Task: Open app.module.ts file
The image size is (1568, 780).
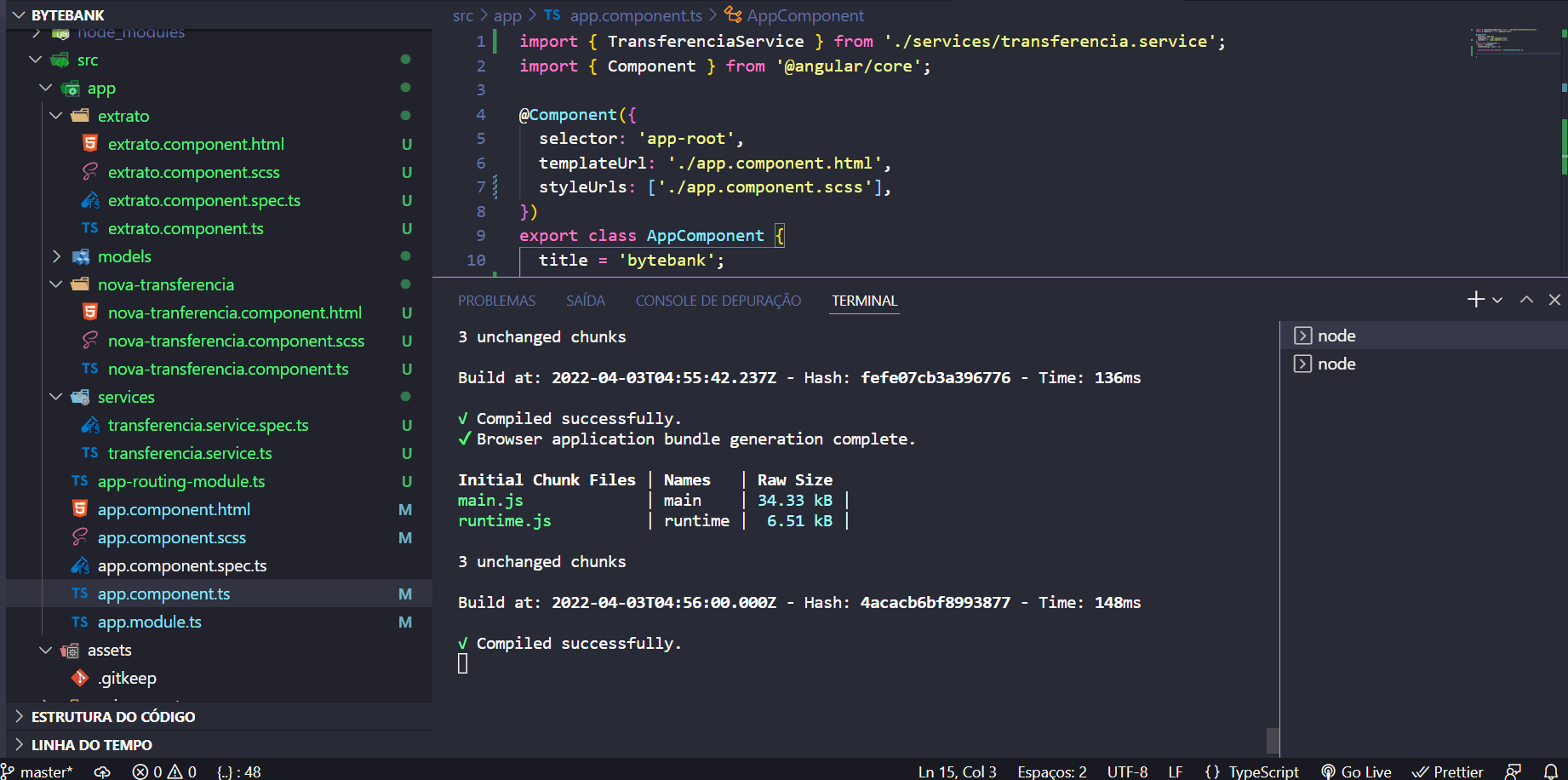Action: point(149,622)
